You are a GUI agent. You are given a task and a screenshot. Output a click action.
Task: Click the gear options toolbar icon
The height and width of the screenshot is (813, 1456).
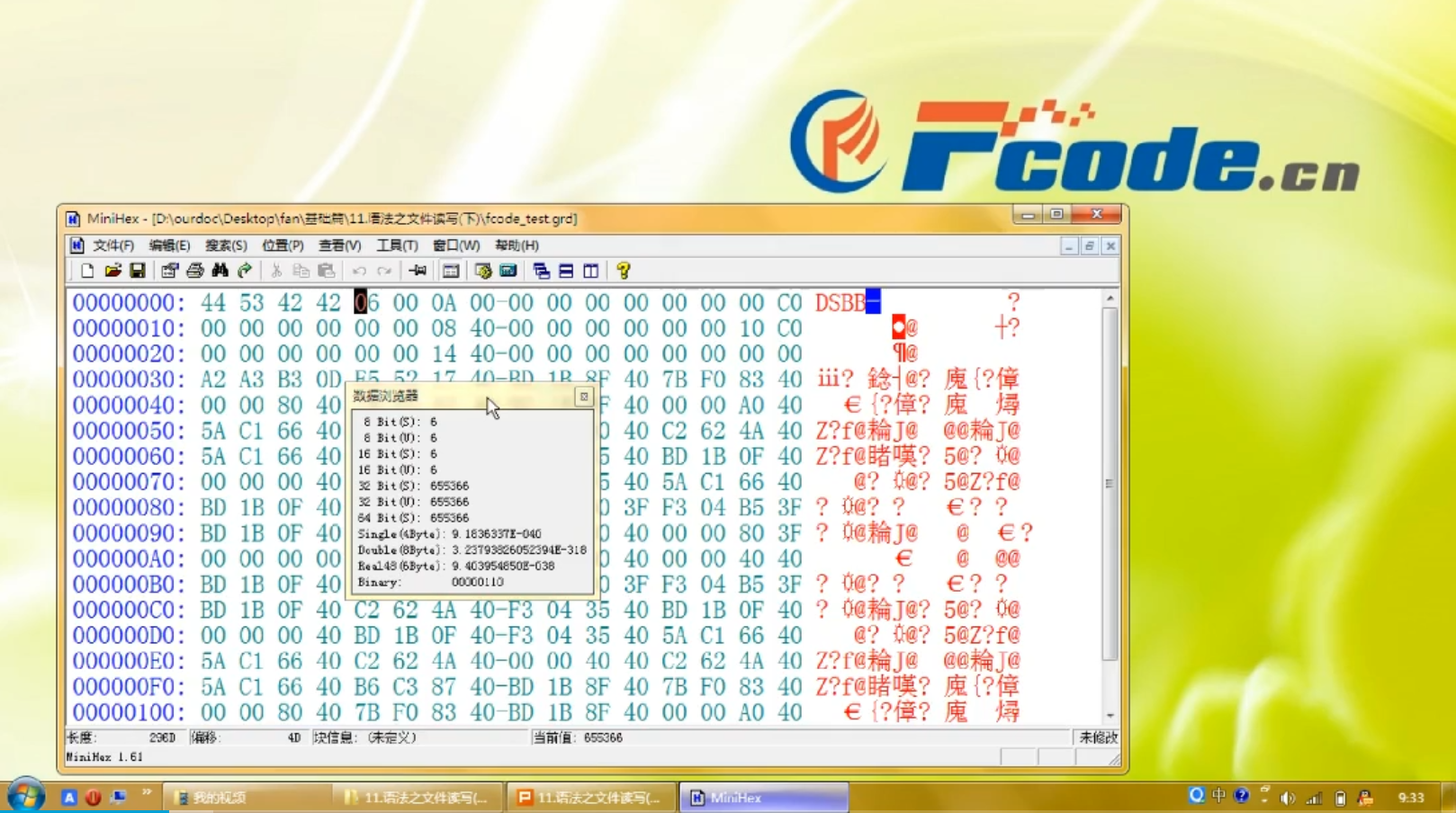tap(483, 271)
